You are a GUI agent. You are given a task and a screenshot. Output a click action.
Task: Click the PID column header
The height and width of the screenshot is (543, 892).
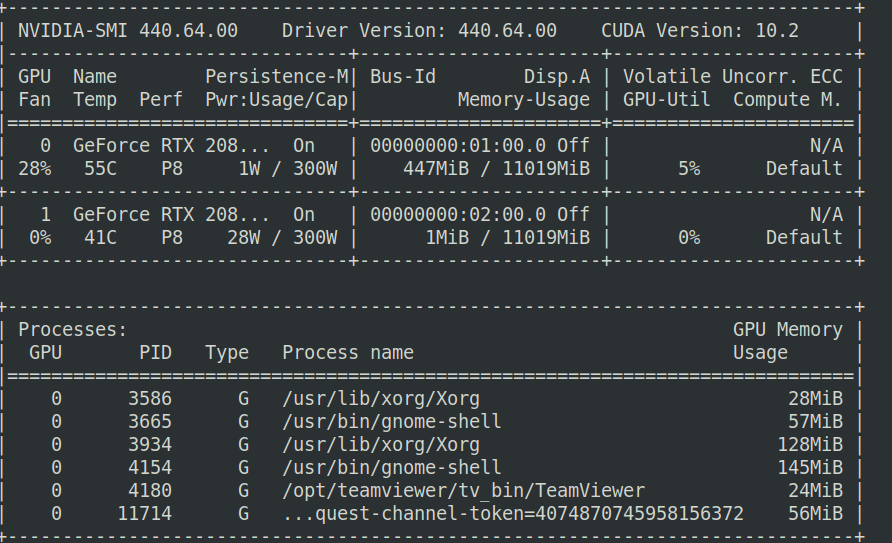pyautogui.click(x=155, y=353)
